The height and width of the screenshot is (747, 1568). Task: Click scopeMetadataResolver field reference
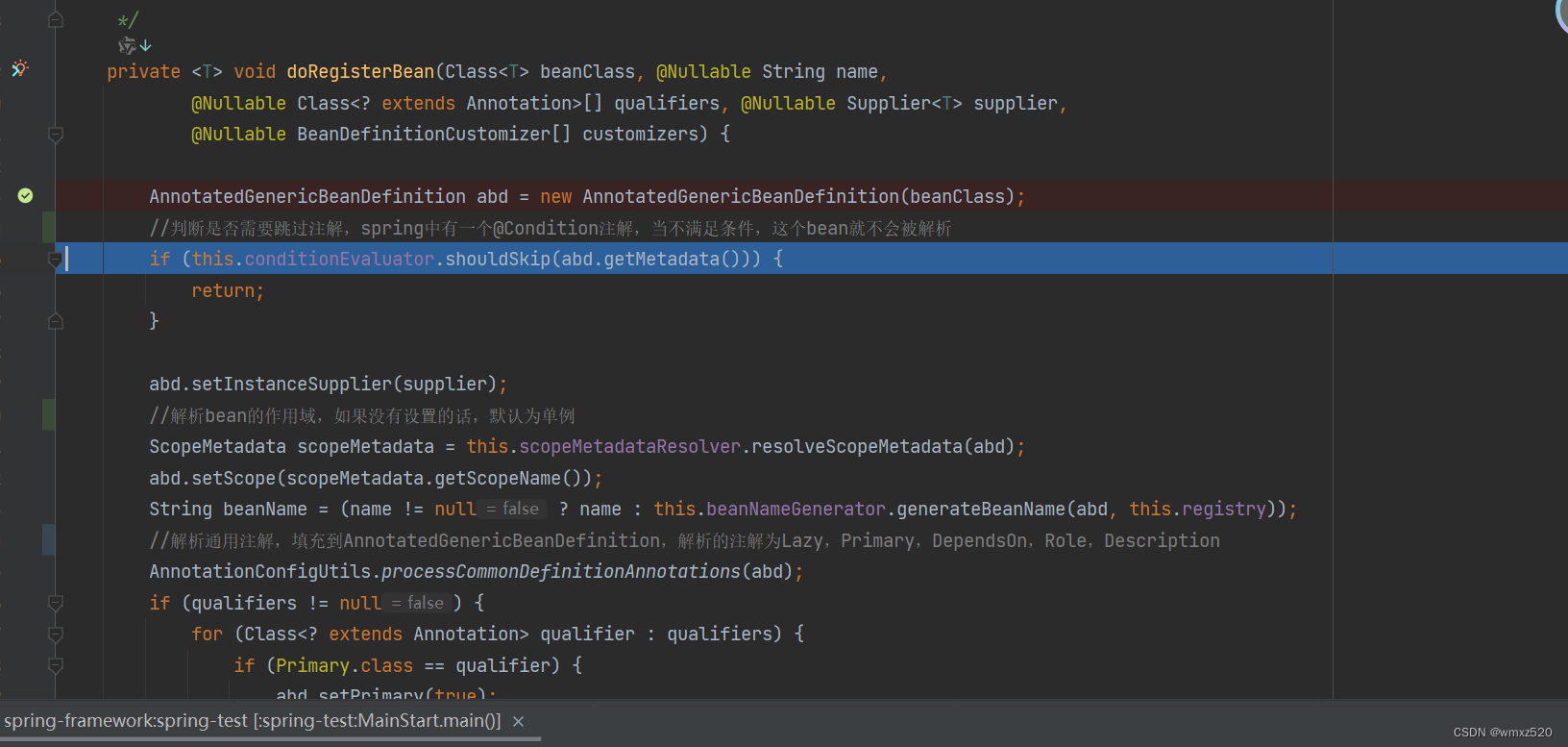[630, 447]
